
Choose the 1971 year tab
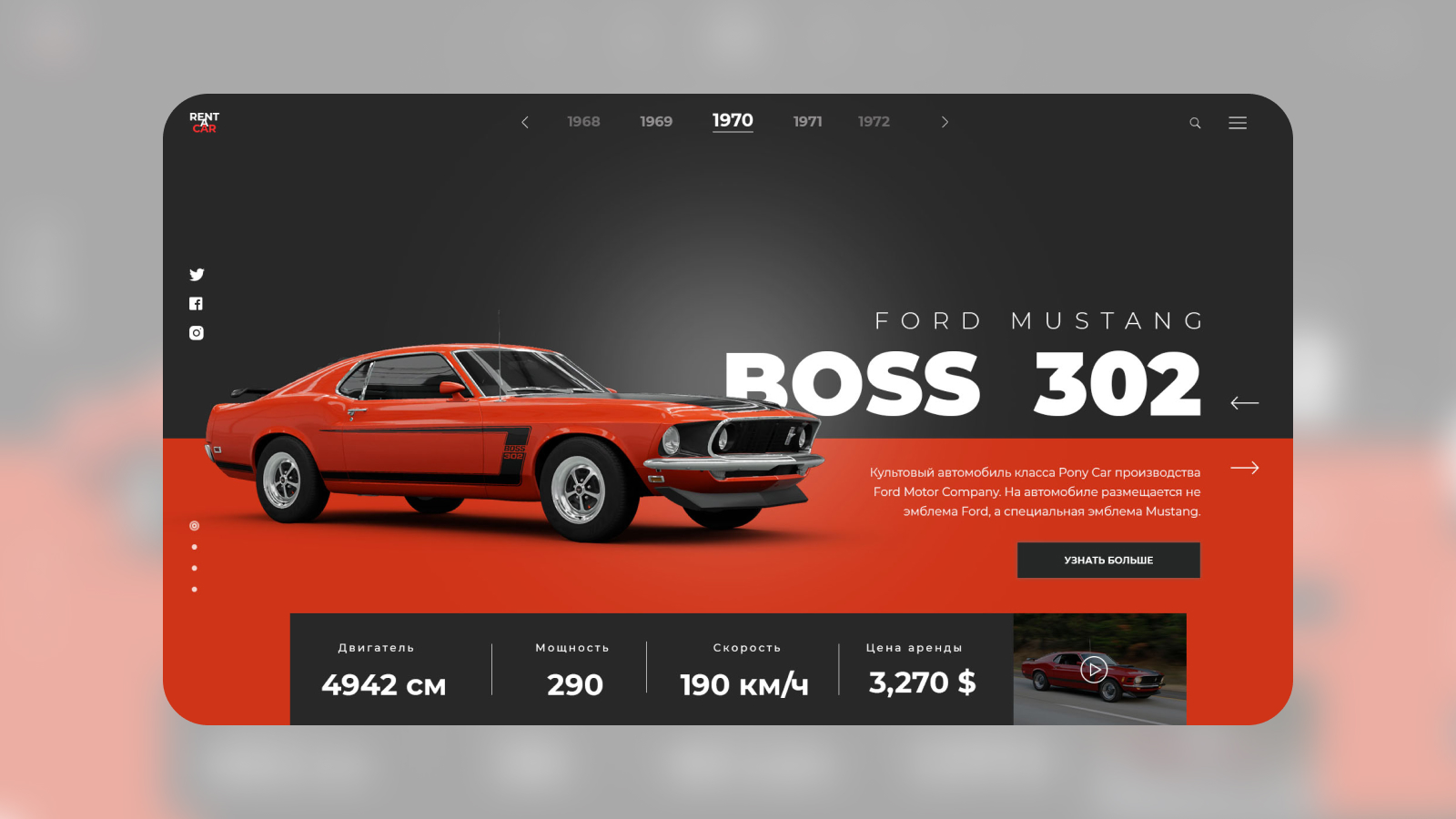[807, 122]
